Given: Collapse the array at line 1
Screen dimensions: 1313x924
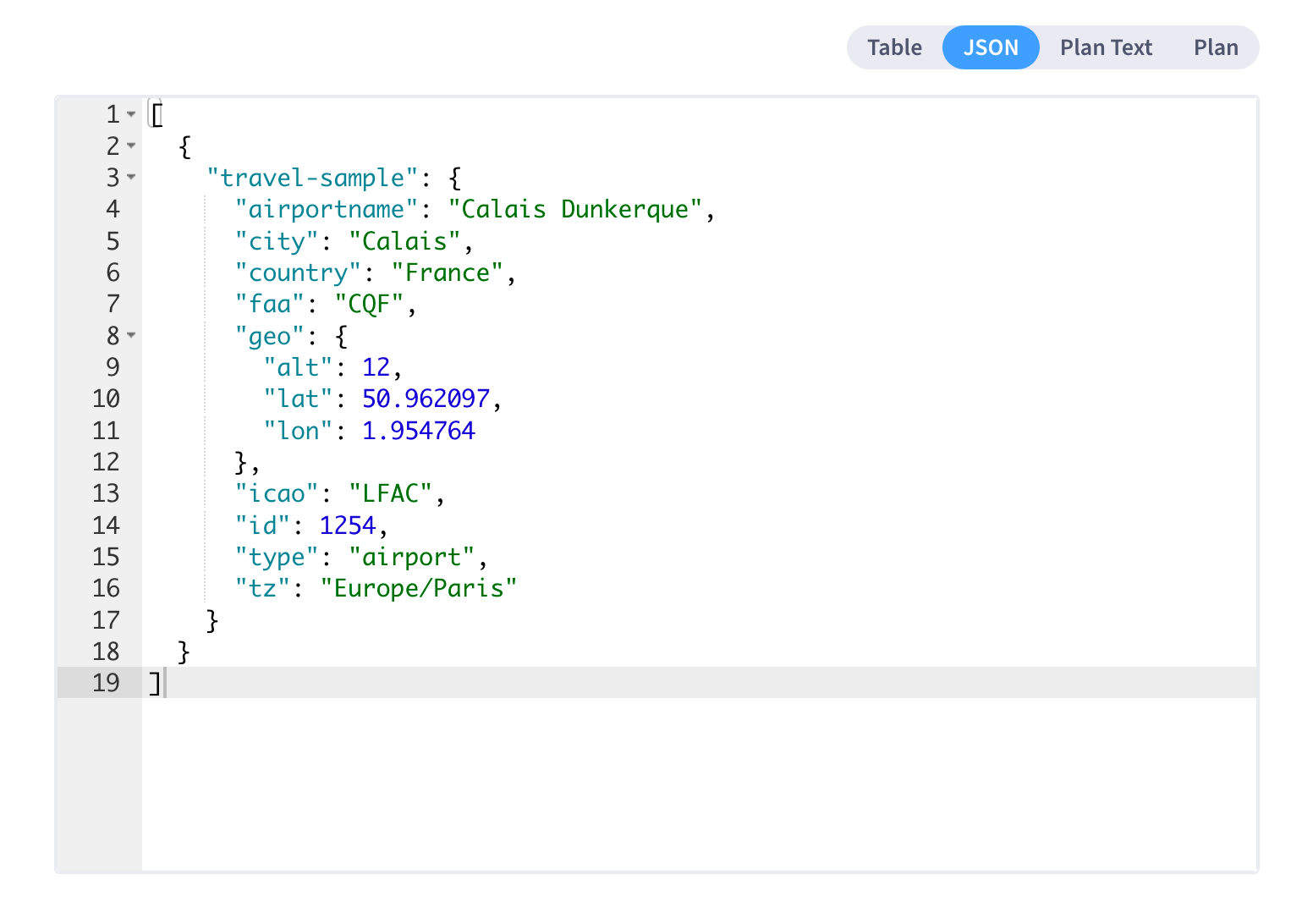Looking at the screenshot, I should (x=131, y=114).
